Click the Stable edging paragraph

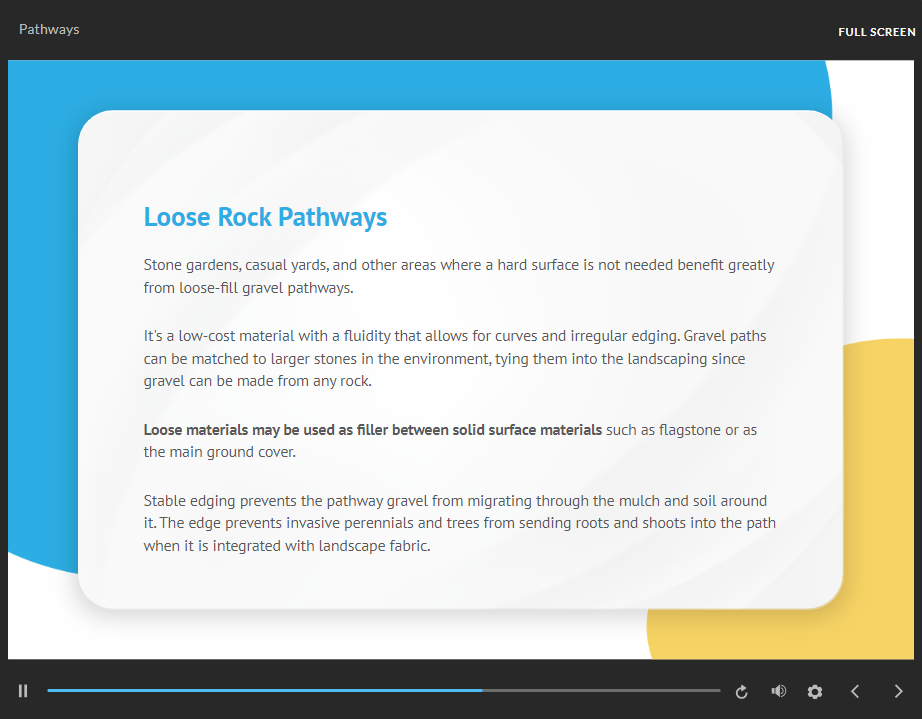point(459,523)
